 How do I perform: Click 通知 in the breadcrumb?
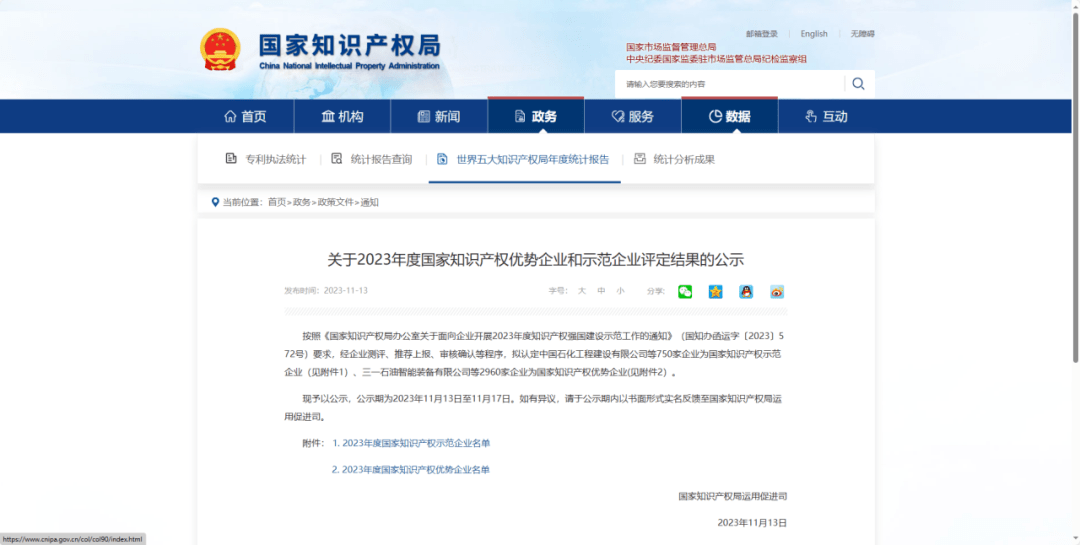point(370,203)
